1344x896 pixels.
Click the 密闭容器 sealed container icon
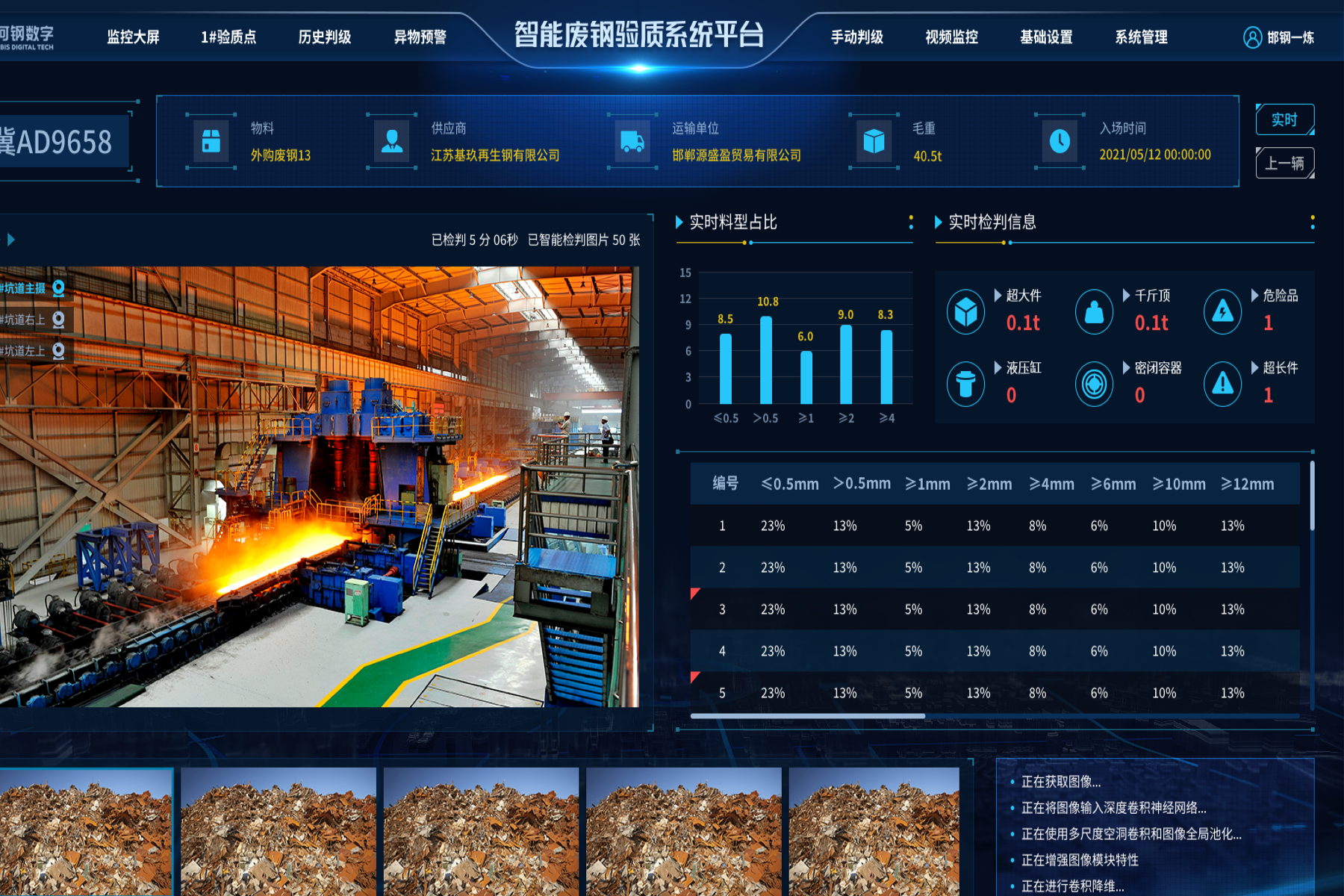tap(1094, 384)
